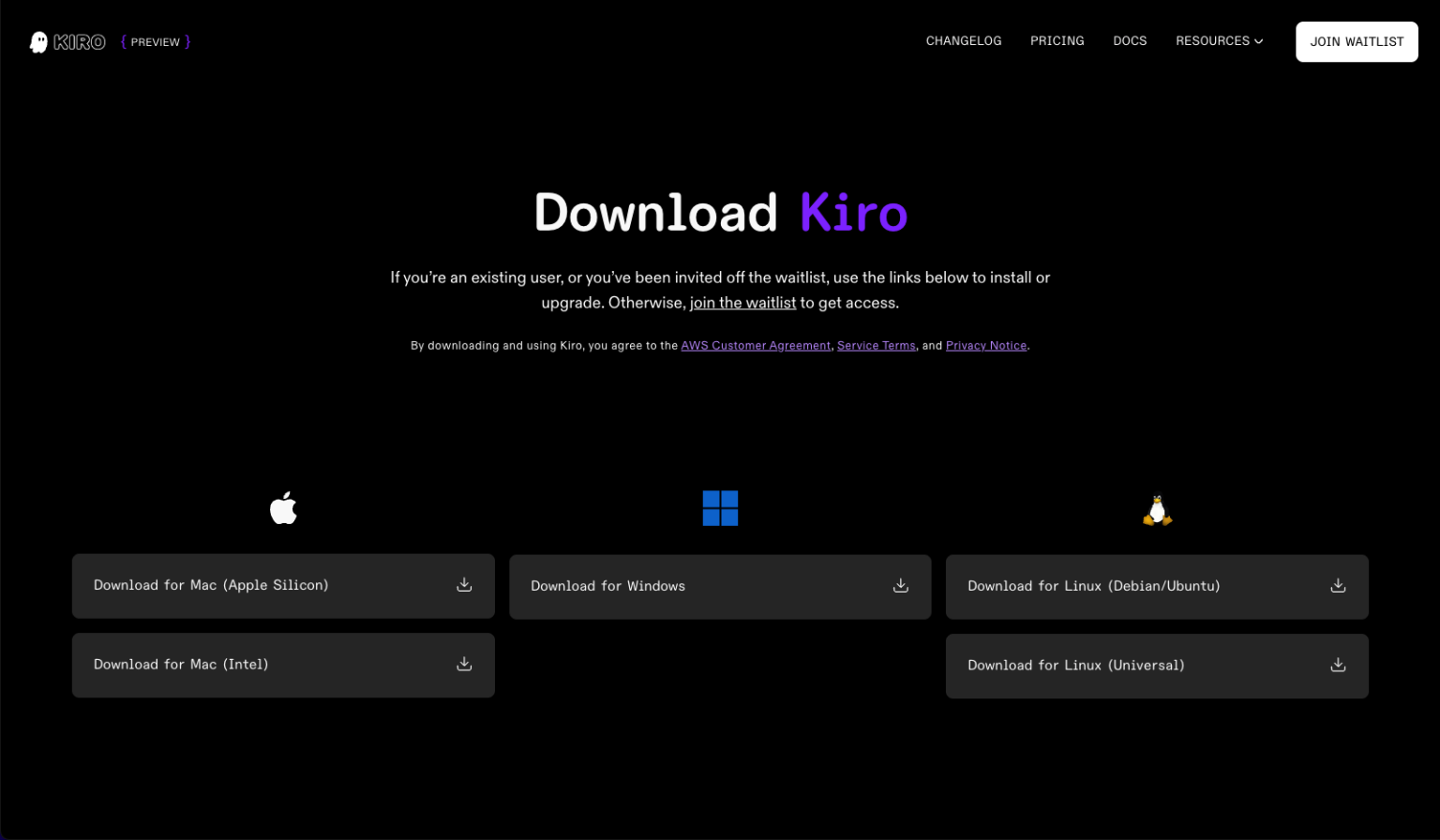Screen dimensions: 1440x840
Task: Open the Service Terms link
Action: click(x=876, y=345)
